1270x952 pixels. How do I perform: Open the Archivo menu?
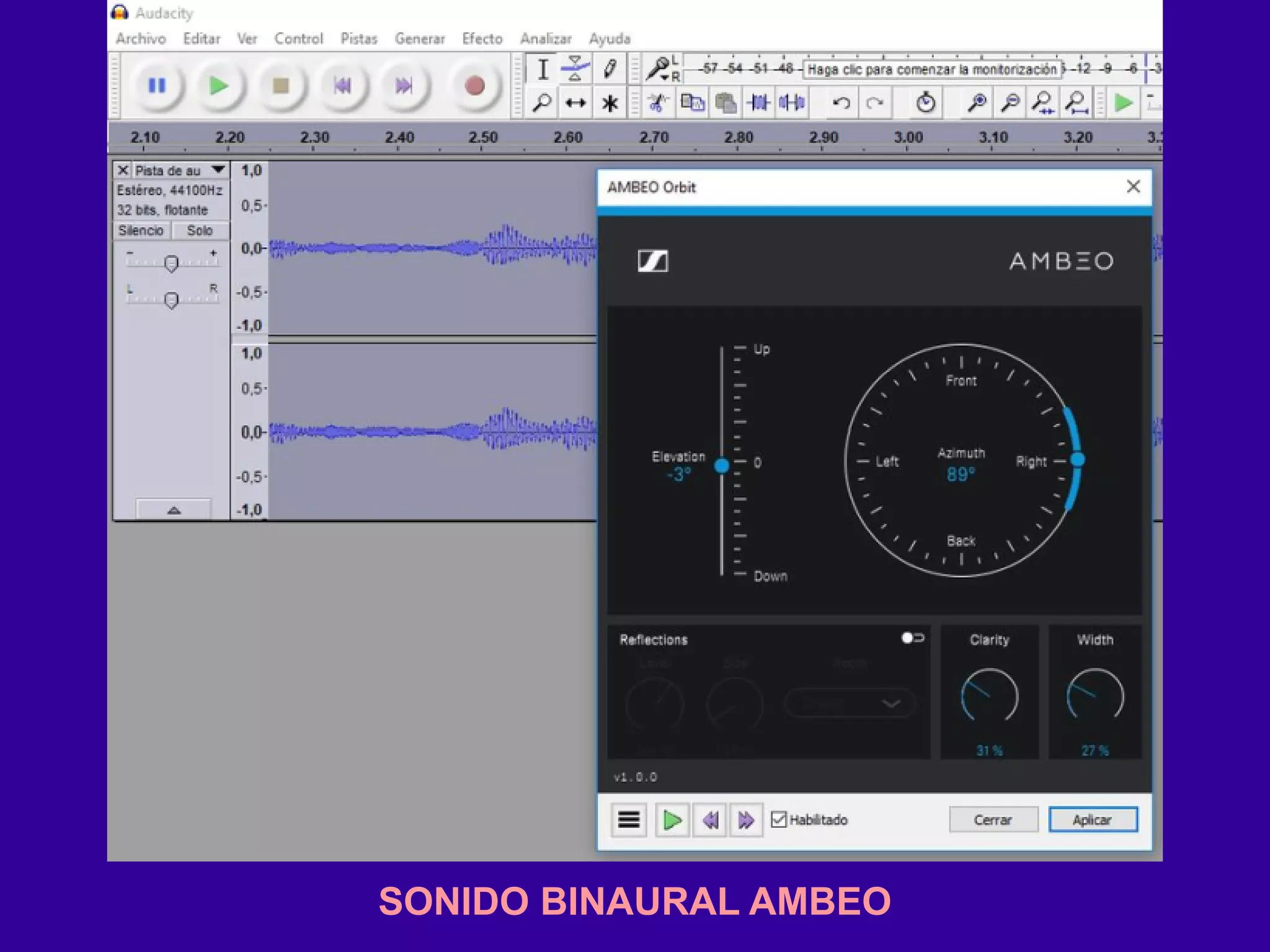[x=141, y=38]
